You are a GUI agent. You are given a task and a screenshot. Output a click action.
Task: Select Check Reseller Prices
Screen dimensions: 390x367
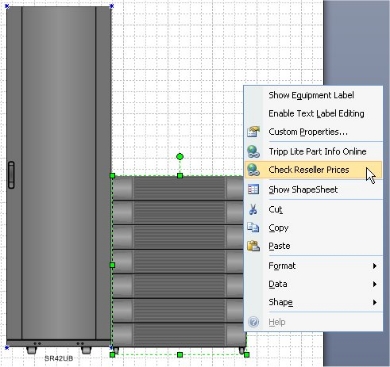point(313,170)
